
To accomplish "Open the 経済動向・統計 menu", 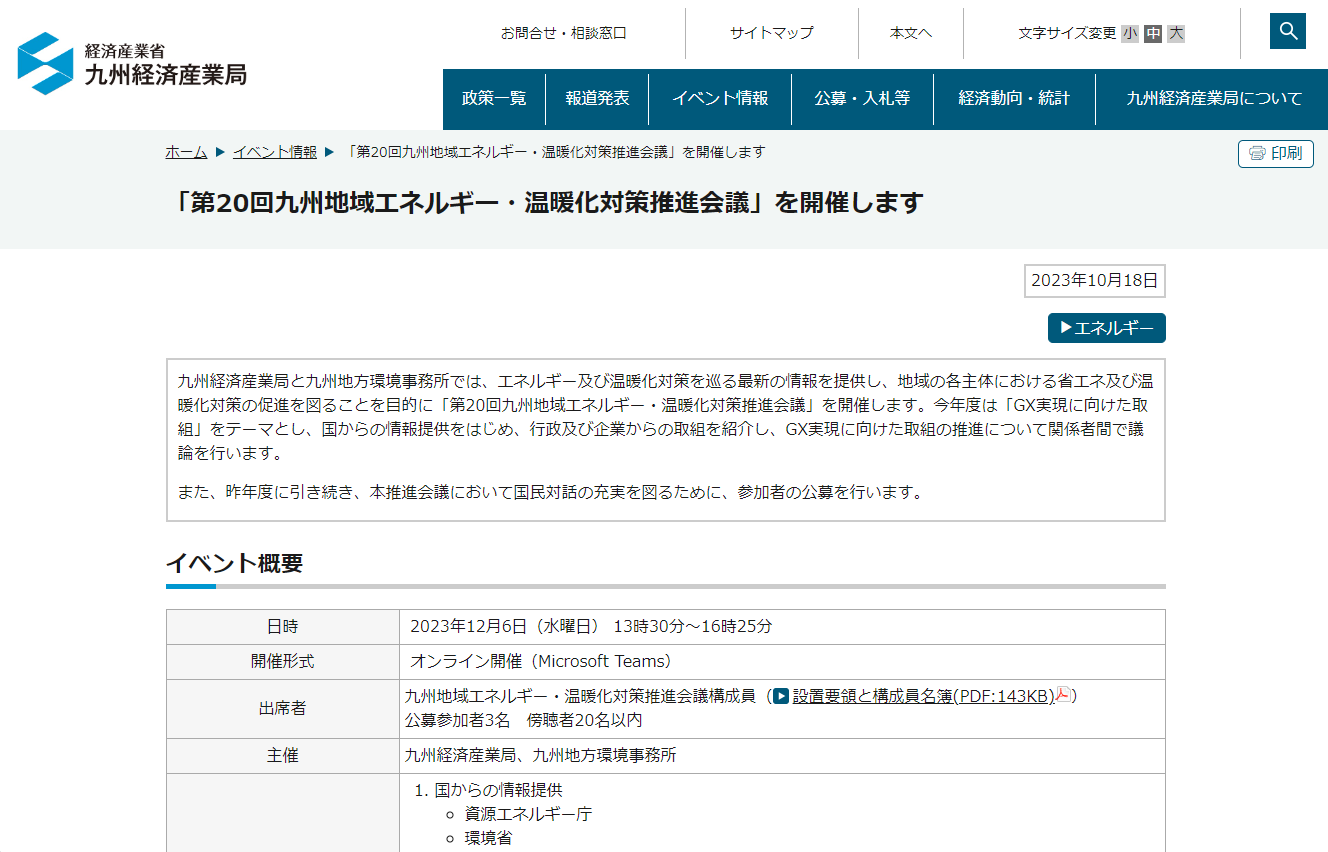I will [x=1014, y=98].
